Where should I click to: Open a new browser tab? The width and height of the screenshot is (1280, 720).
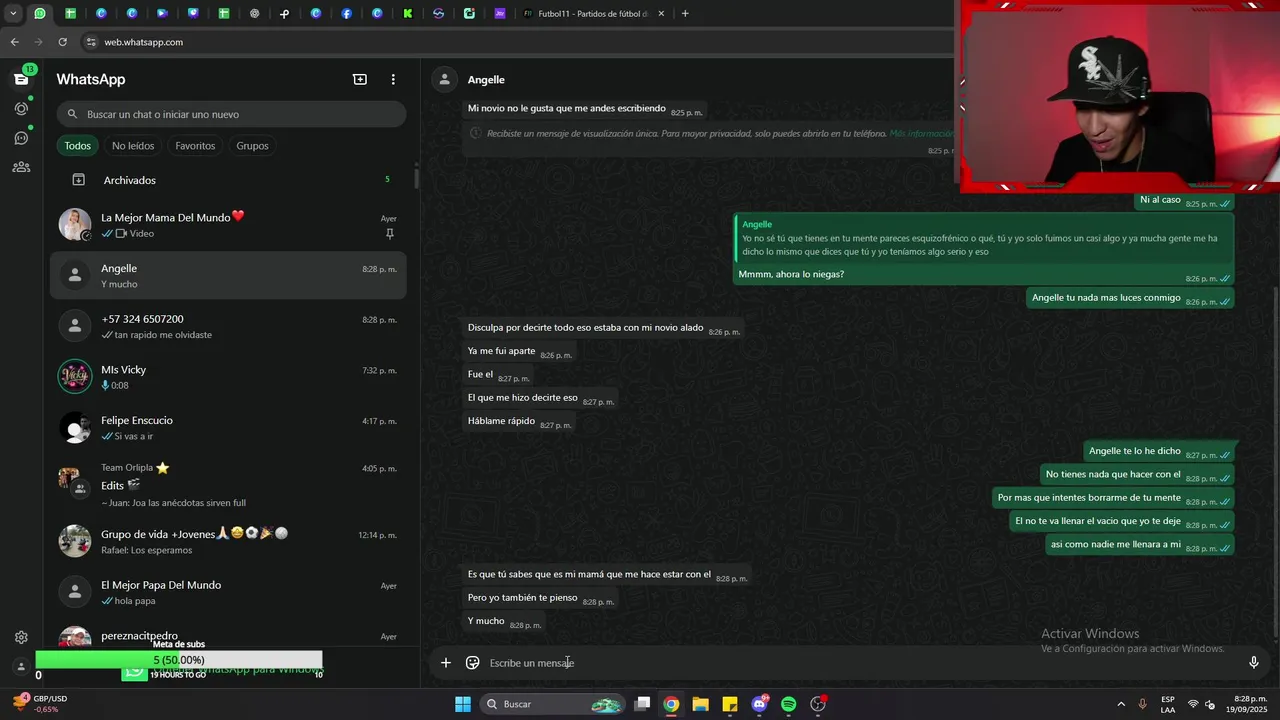tap(685, 14)
